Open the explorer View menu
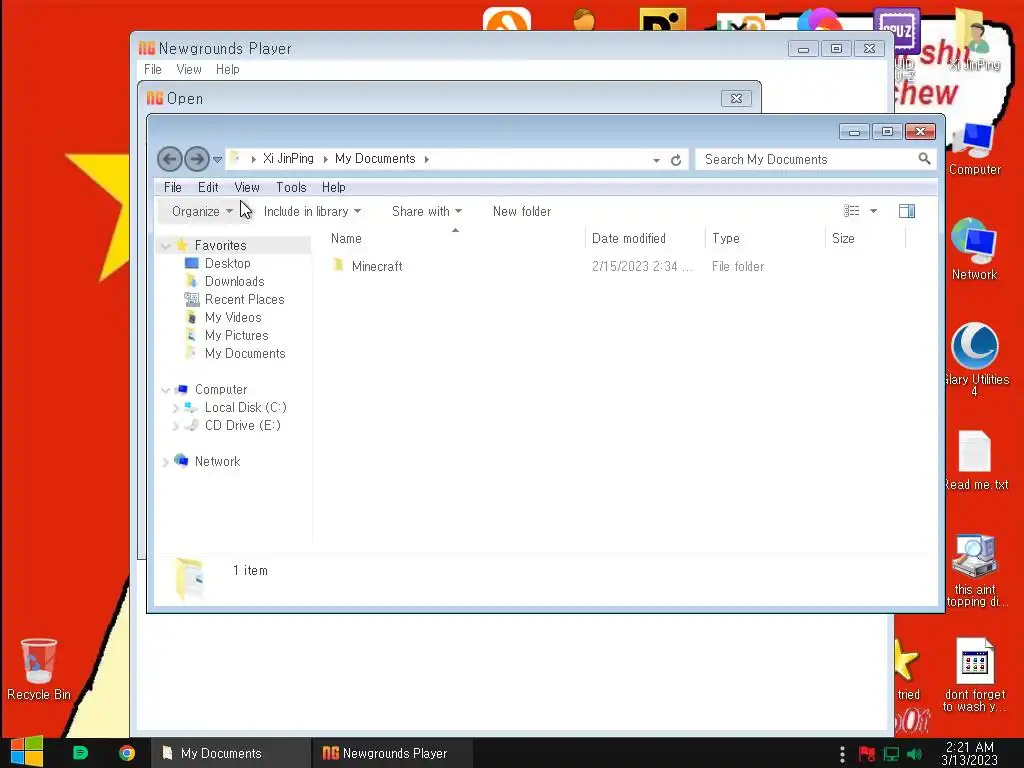The image size is (1024, 768). (247, 187)
